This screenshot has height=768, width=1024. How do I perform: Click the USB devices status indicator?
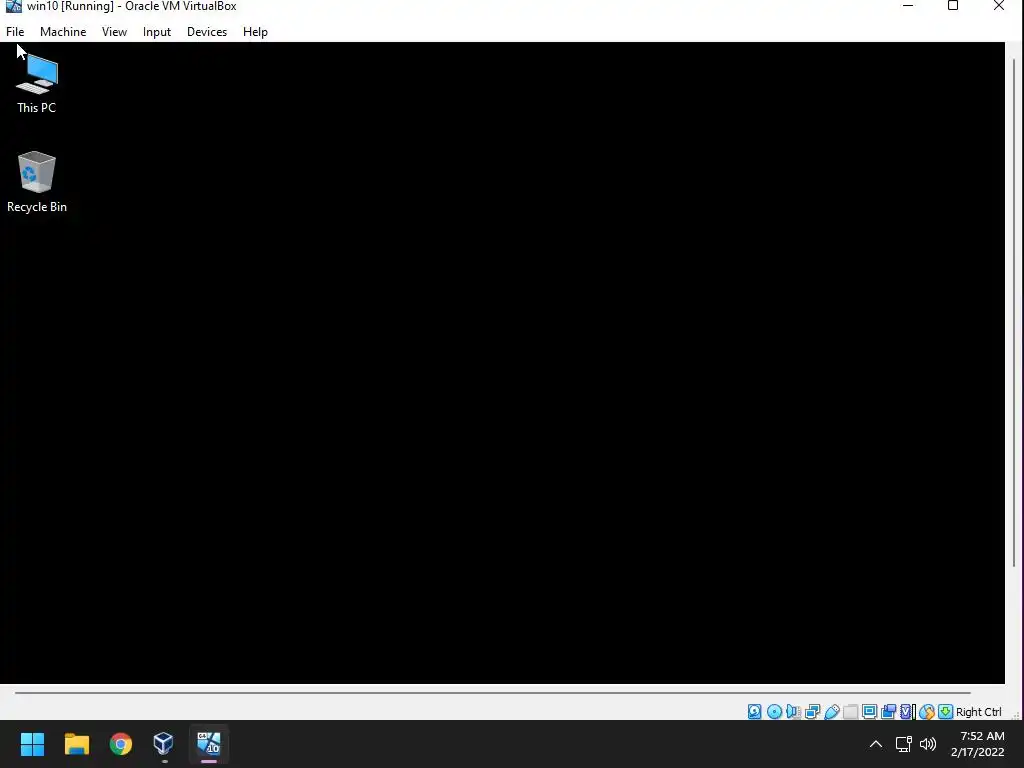point(832,712)
